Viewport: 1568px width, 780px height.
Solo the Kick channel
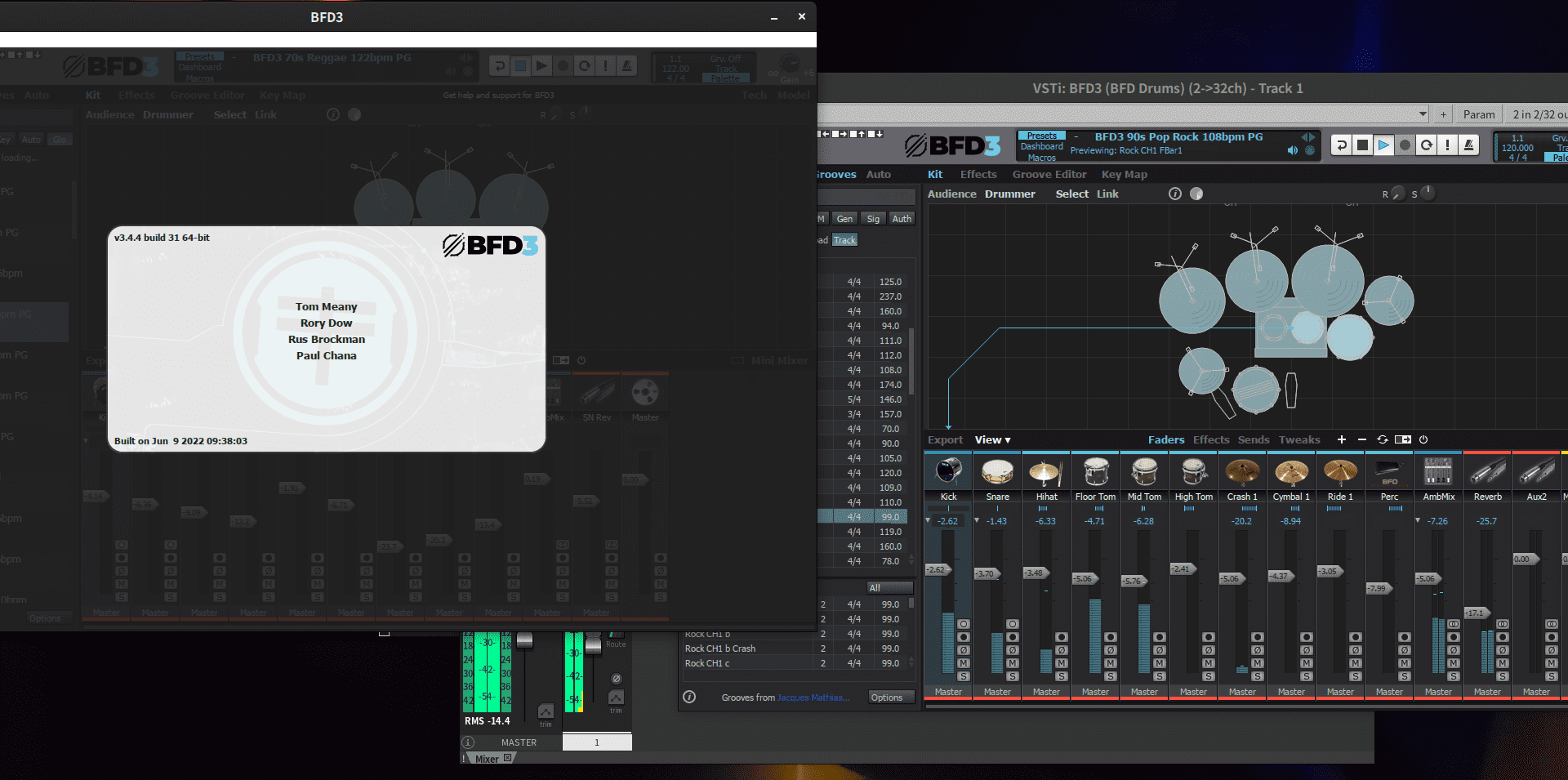964,676
